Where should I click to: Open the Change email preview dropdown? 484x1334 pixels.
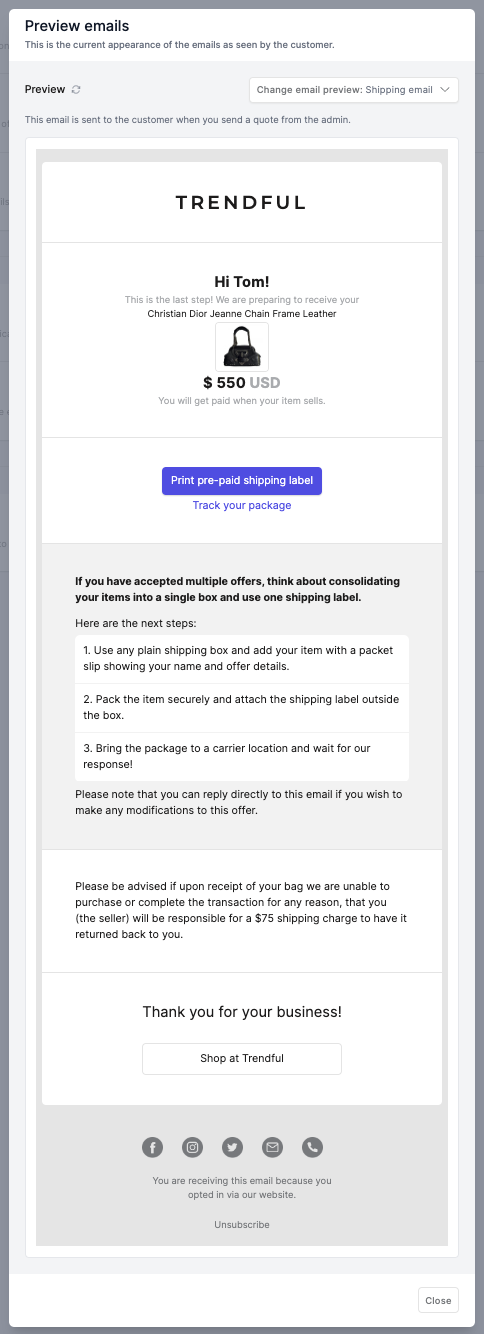point(353,90)
